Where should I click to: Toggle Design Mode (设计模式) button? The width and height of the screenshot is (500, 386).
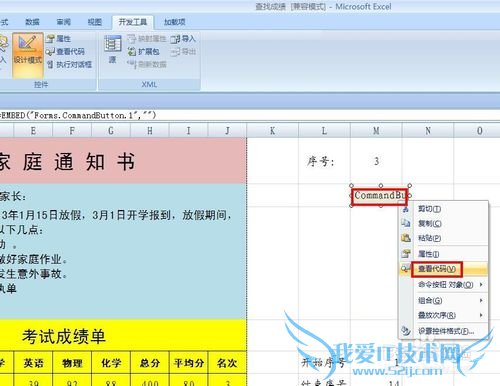pyautogui.click(x=28, y=55)
